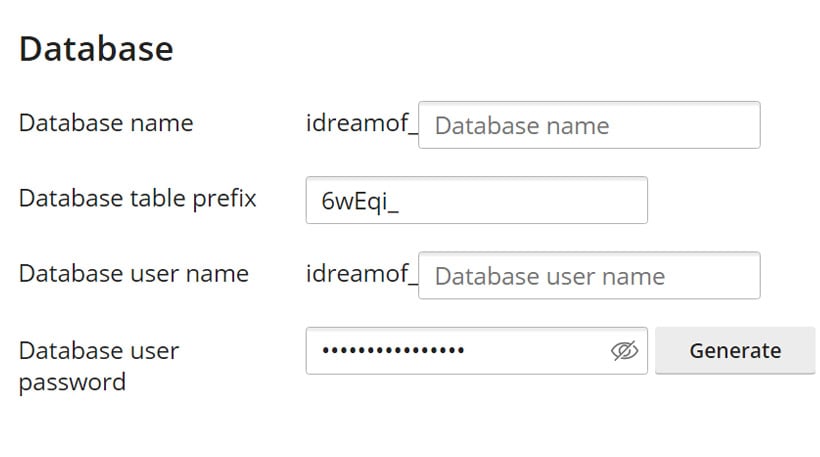Select the Database user name text box
Viewport: 820px width, 457px height.
pyautogui.click(x=589, y=276)
